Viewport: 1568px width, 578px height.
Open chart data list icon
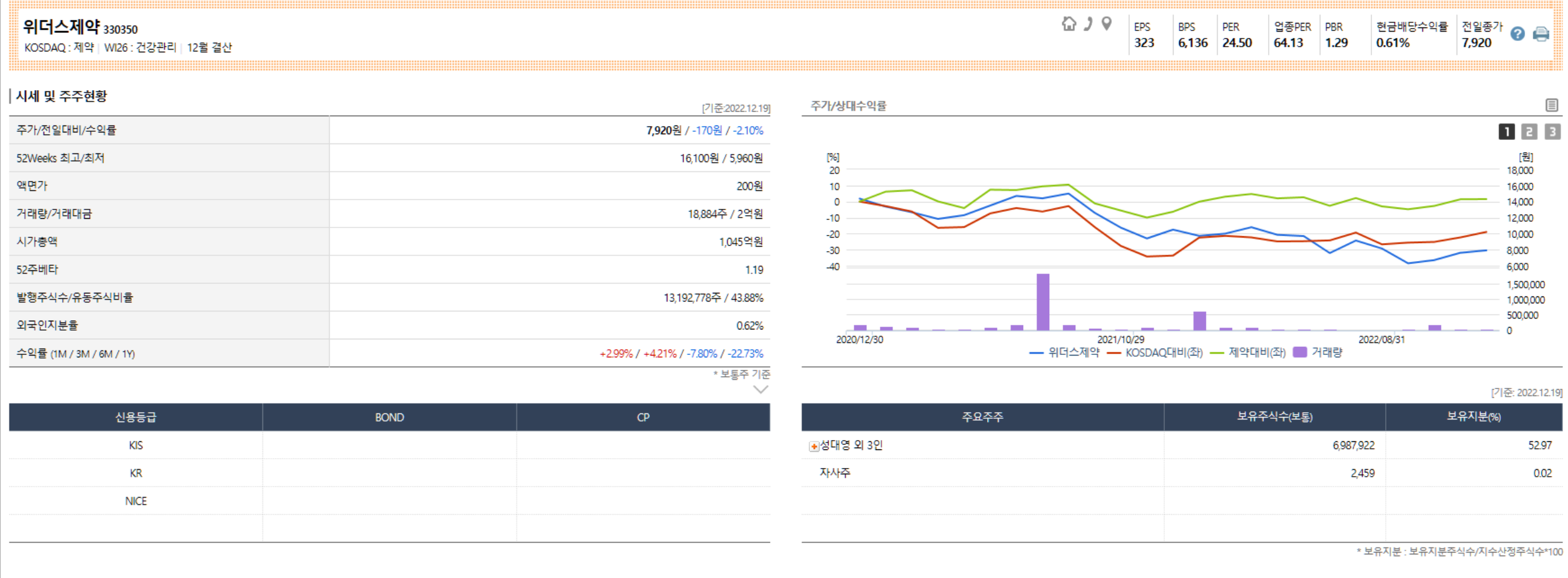click(1552, 105)
